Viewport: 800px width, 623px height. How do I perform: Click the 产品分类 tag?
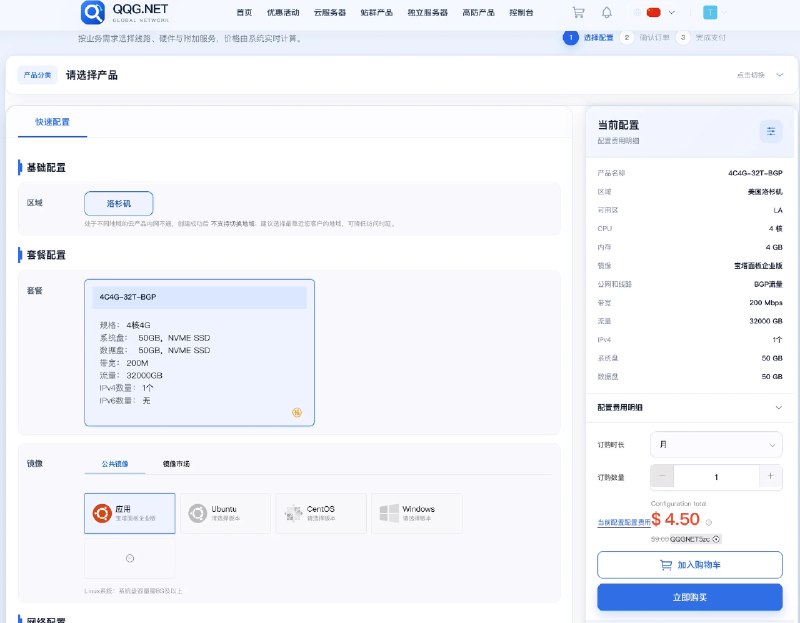(37, 75)
